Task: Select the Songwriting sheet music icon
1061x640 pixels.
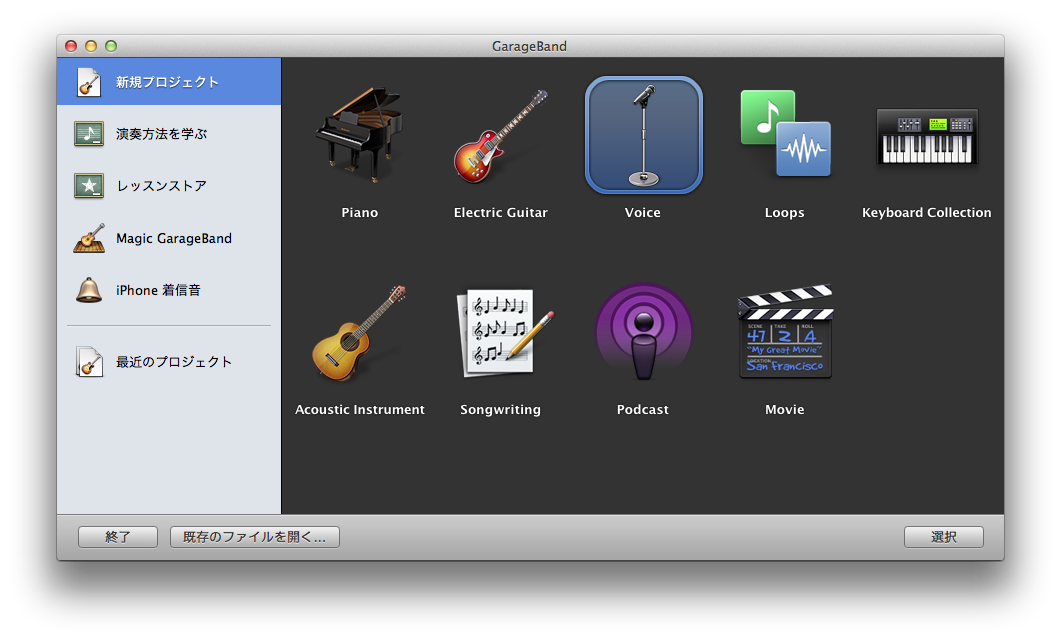Action: click(505, 332)
